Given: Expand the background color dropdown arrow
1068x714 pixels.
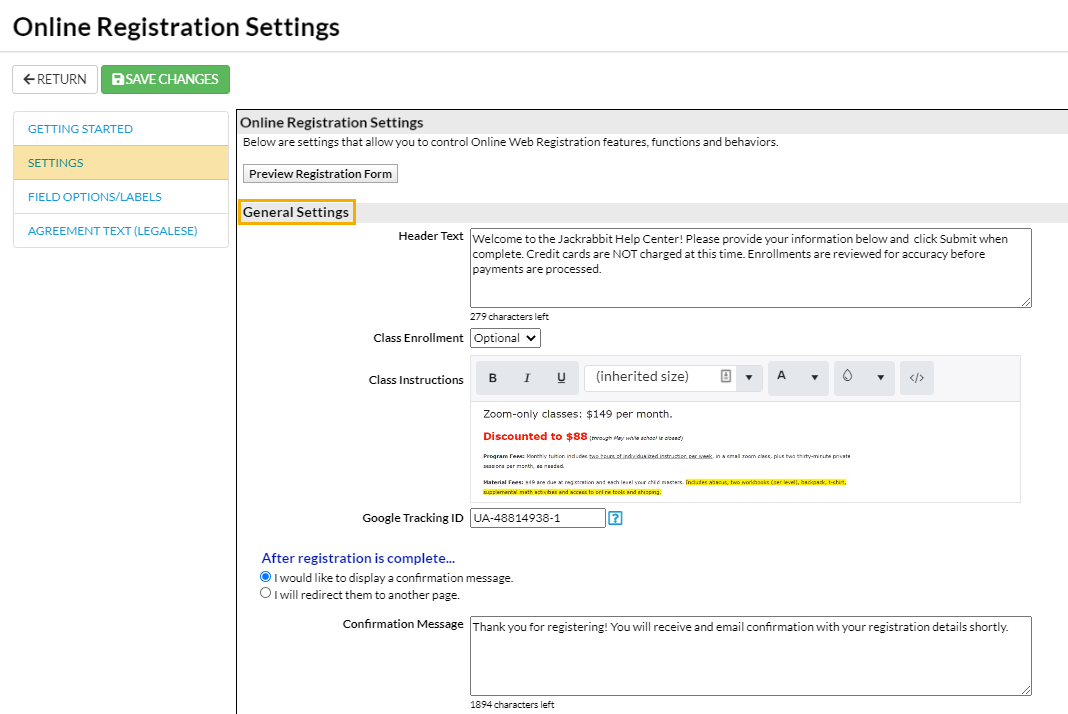Looking at the screenshot, I should pyautogui.click(x=881, y=377).
